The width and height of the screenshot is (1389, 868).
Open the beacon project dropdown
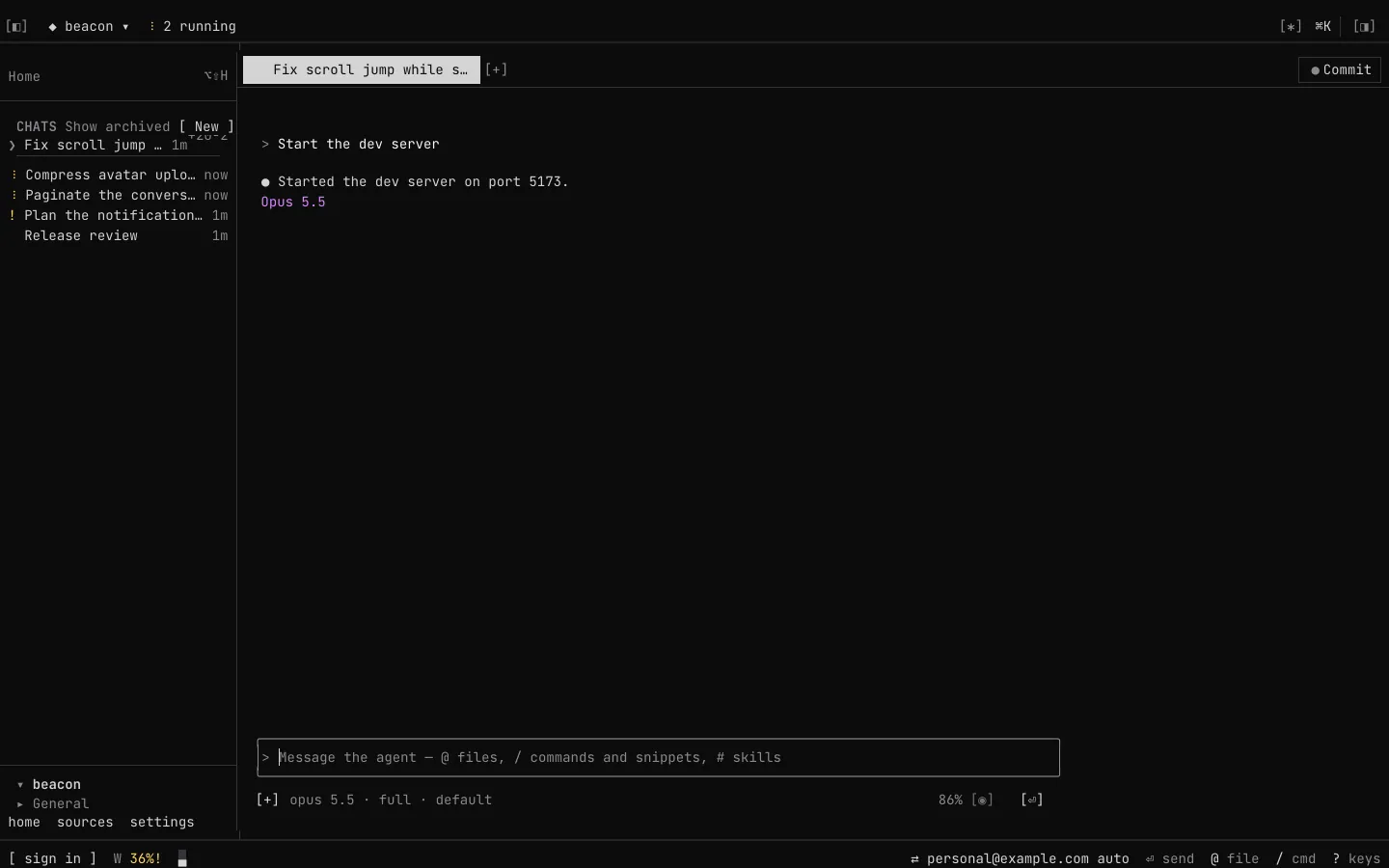(x=89, y=26)
